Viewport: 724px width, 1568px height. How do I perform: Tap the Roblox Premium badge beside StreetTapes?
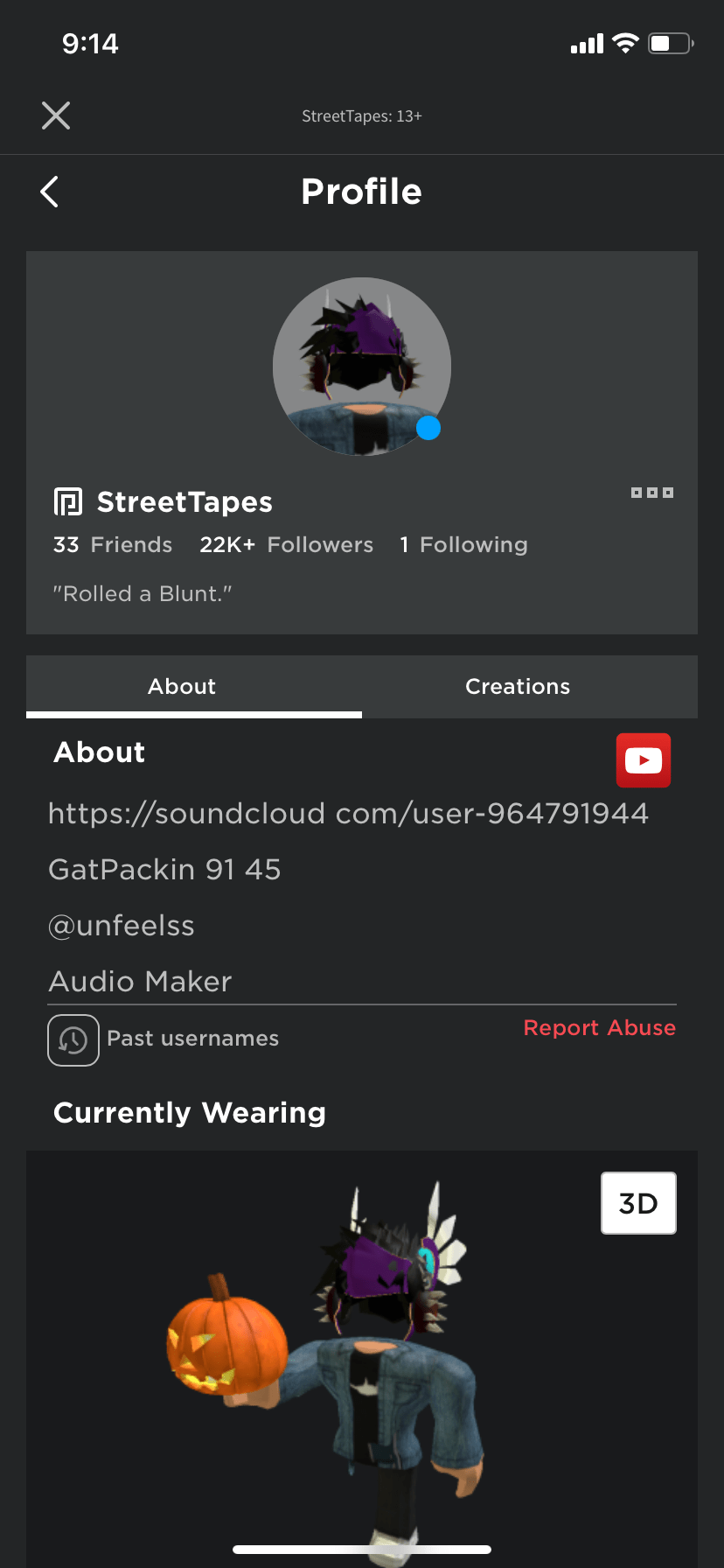point(68,500)
